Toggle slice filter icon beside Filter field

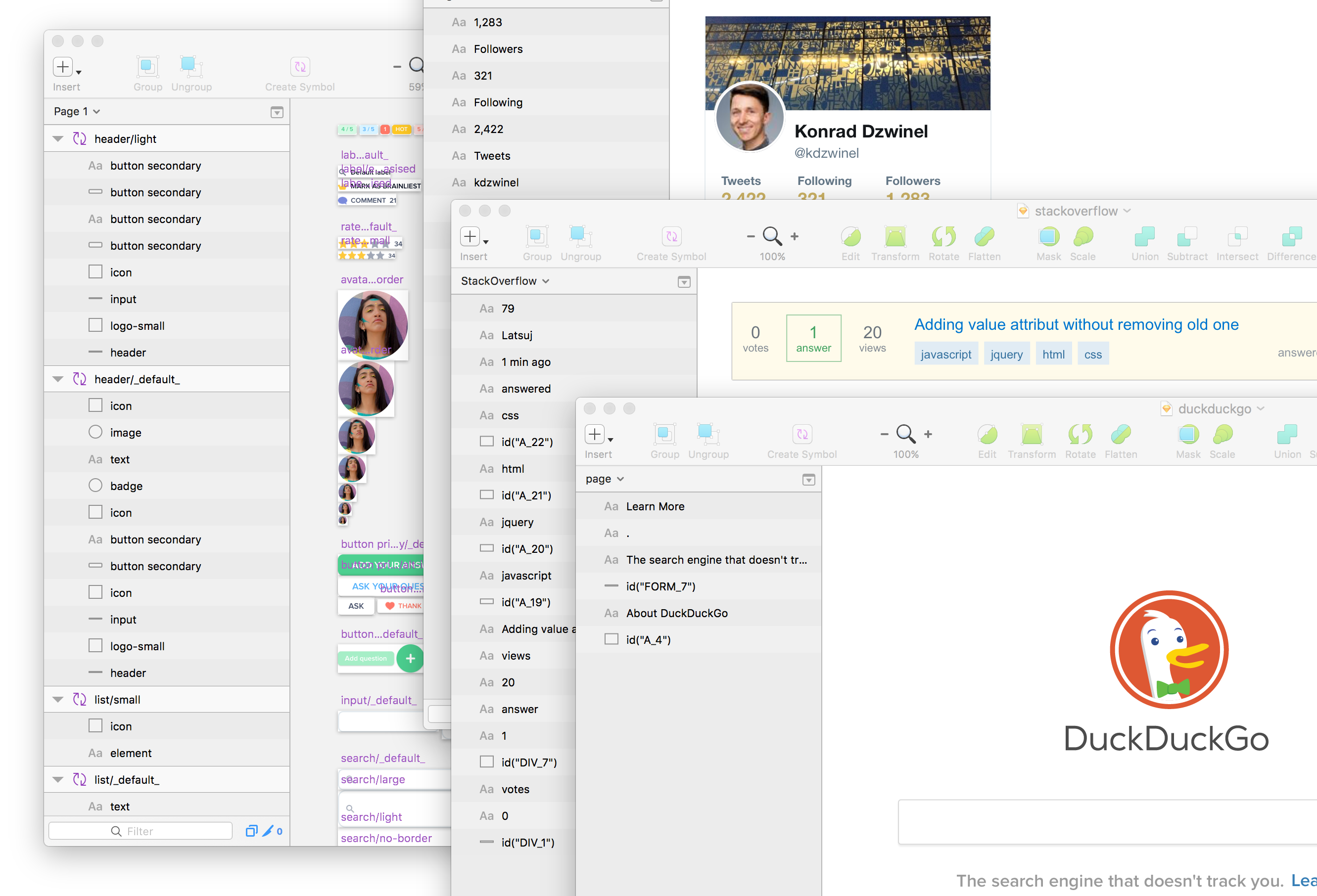pos(268,831)
